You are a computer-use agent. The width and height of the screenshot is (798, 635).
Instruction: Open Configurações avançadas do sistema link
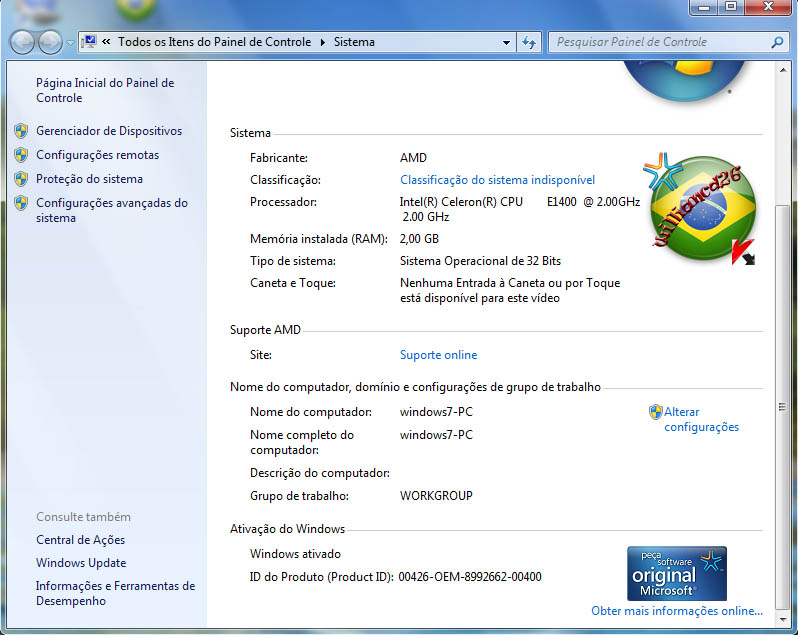point(111,210)
